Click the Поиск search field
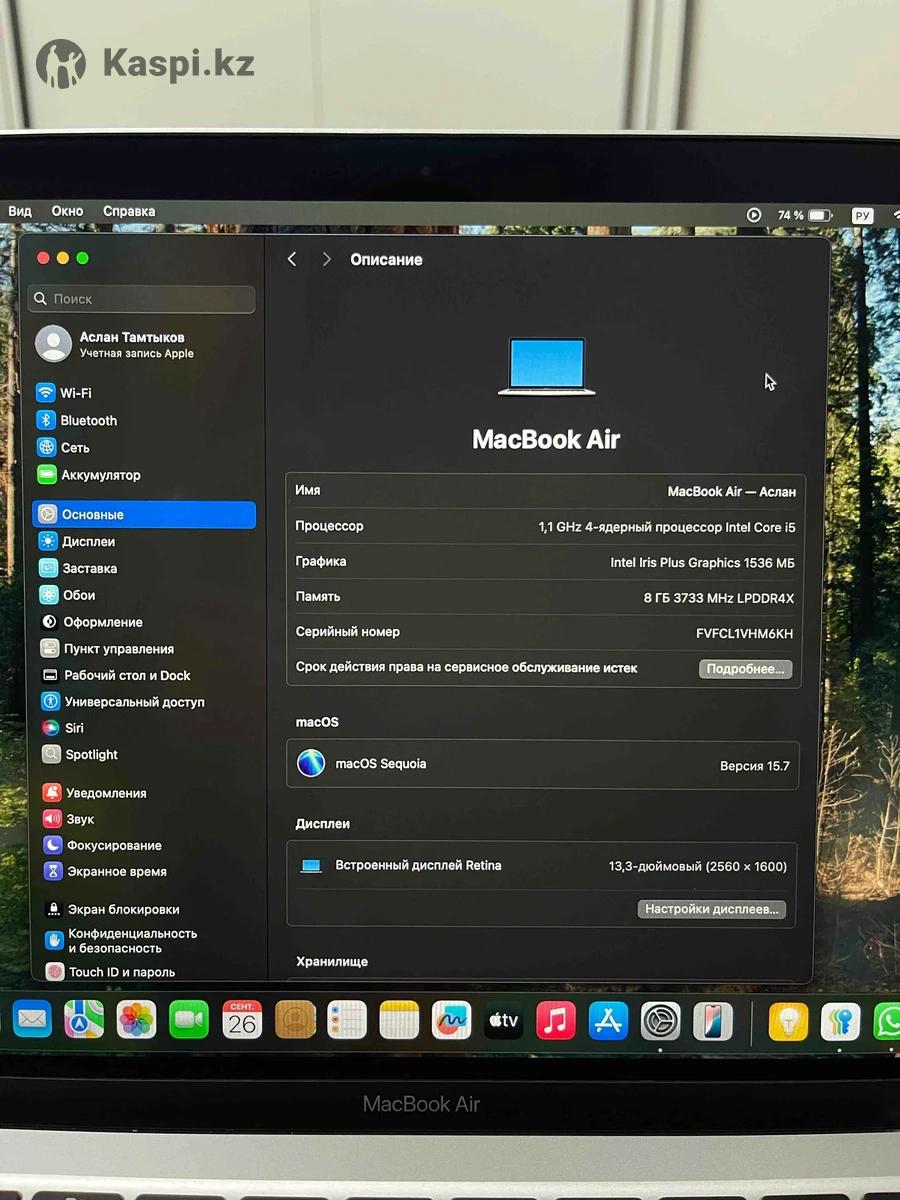Screen dimensions: 900x1200 click(x=143, y=299)
